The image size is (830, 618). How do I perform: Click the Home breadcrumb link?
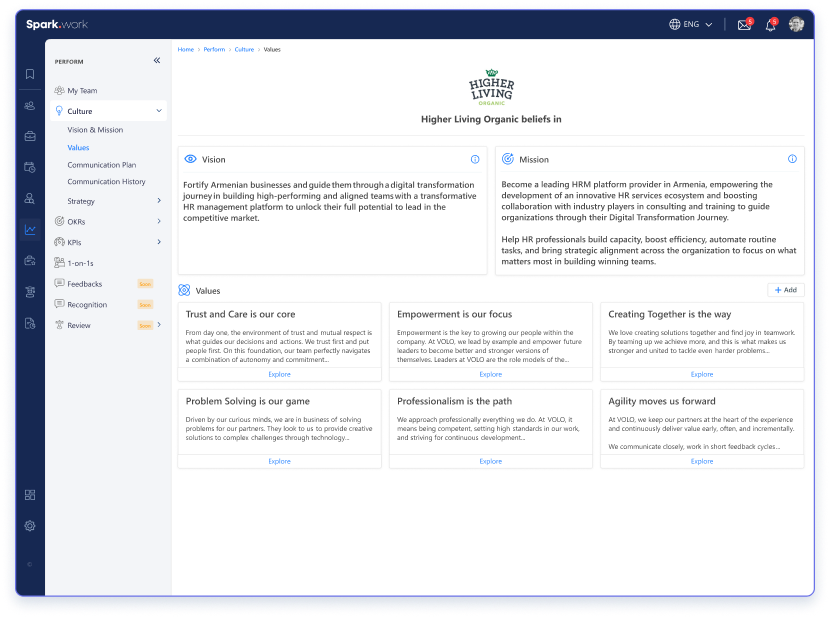pos(186,50)
